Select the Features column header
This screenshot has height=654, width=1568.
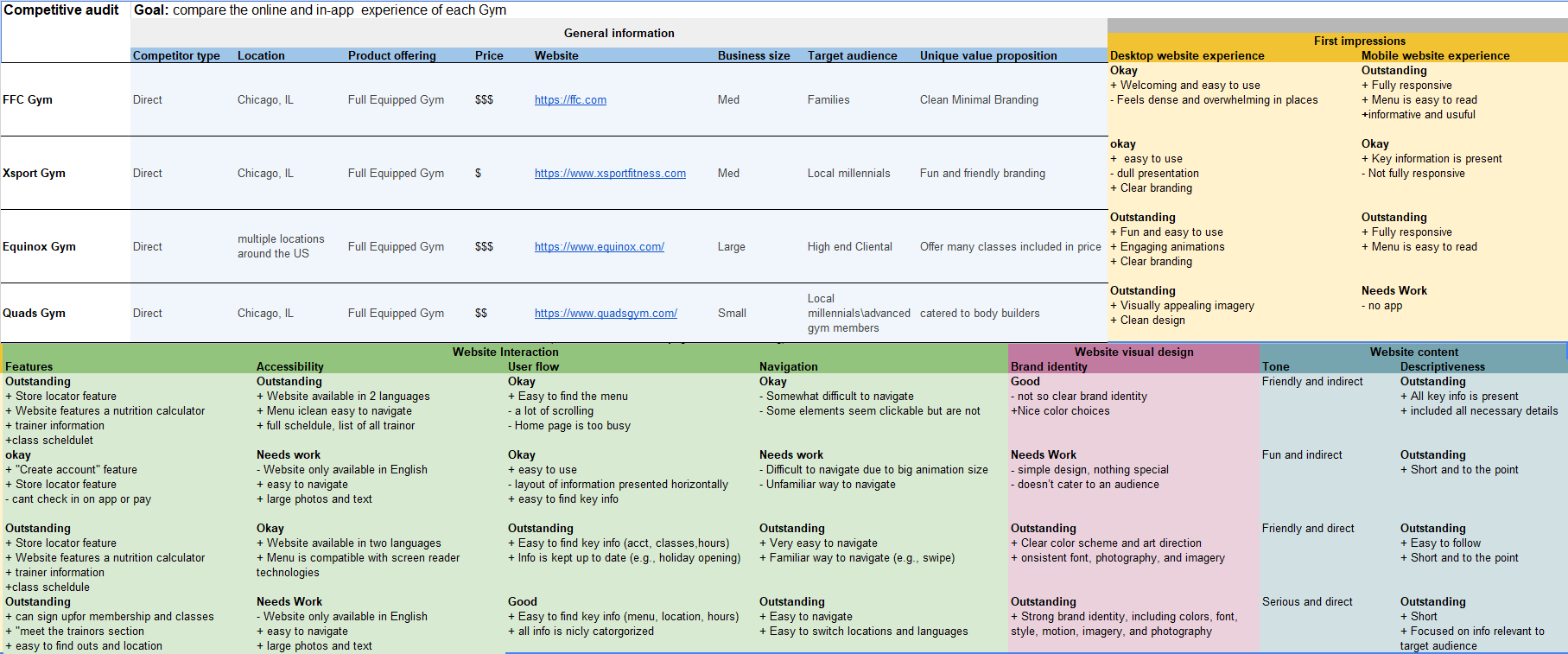(x=29, y=366)
